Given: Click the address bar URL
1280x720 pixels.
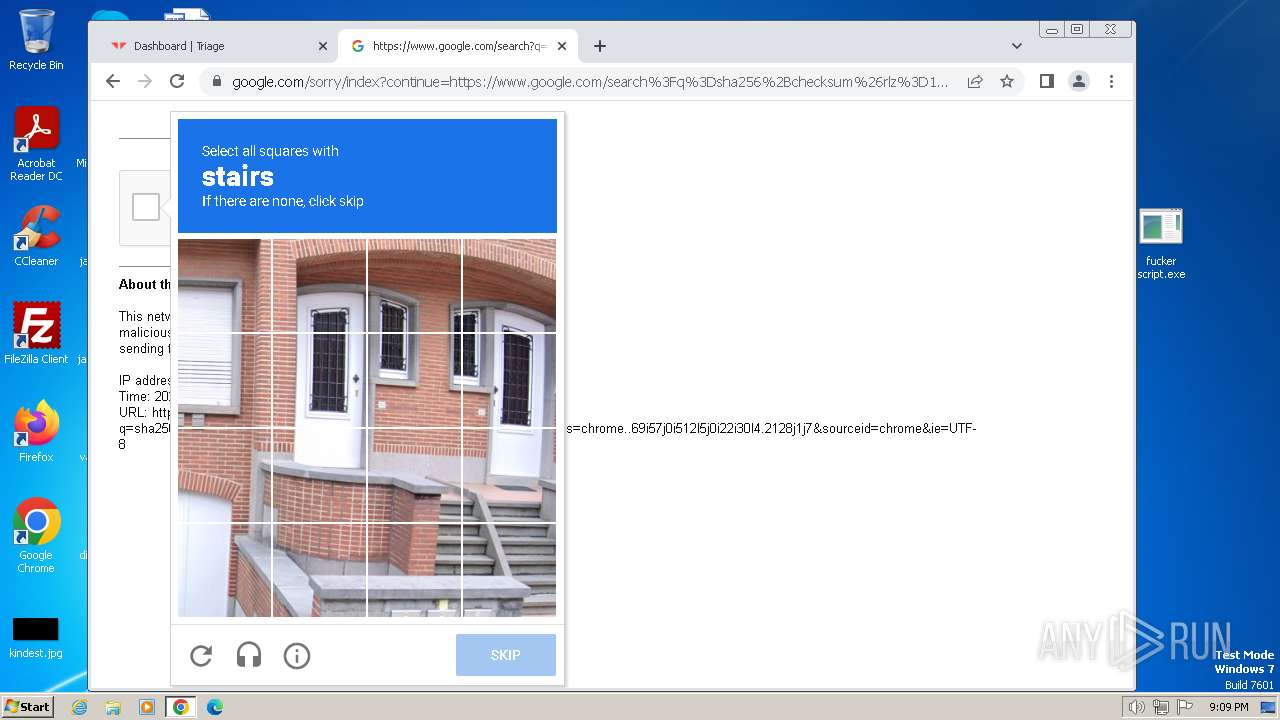Looking at the screenshot, I should point(590,82).
